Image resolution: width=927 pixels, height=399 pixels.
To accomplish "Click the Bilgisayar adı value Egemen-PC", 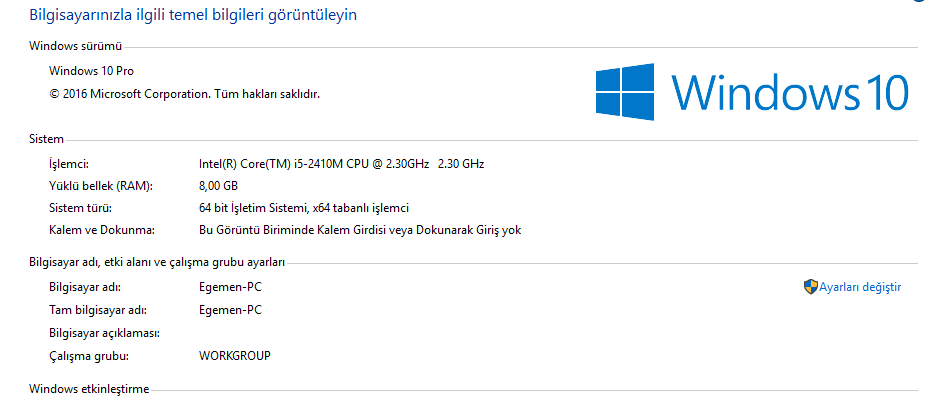I will pyautogui.click(x=231, y=288).
